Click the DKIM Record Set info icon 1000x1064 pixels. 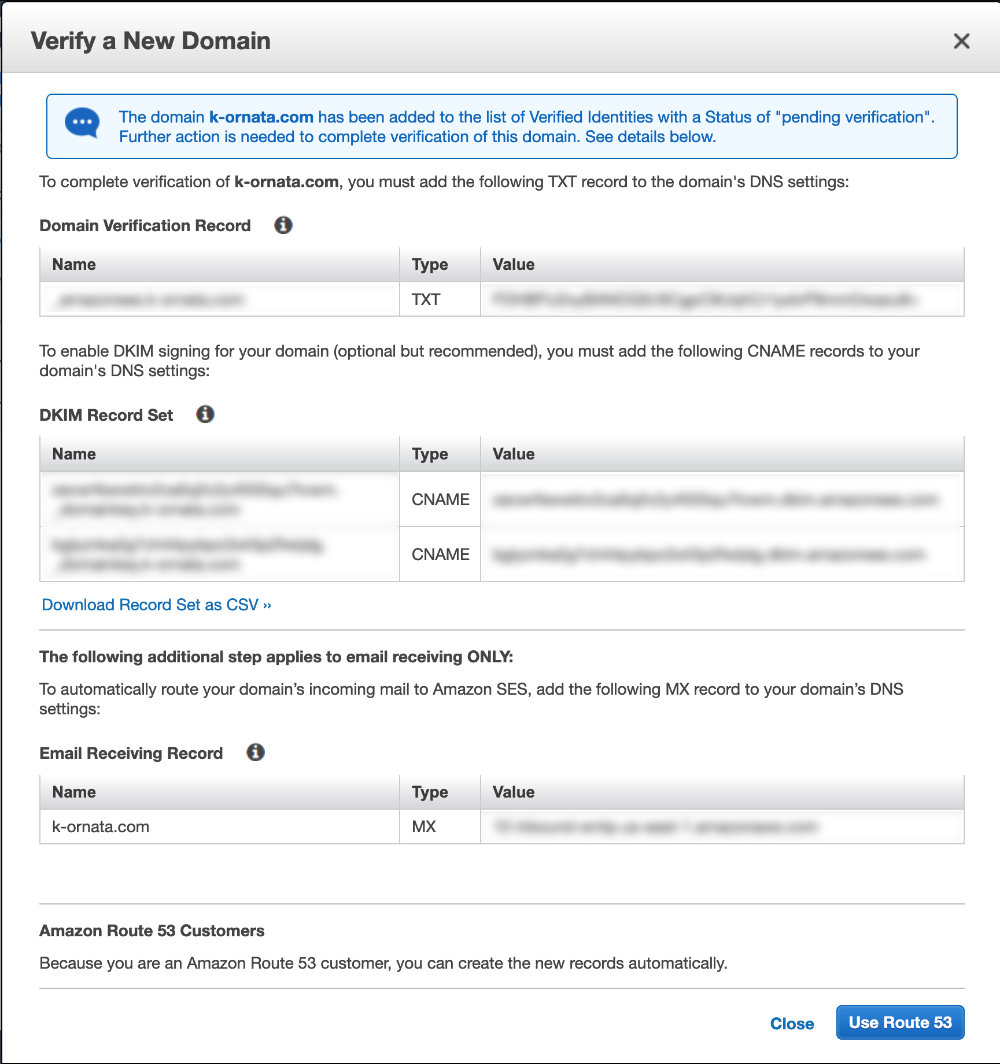point(205,415)
